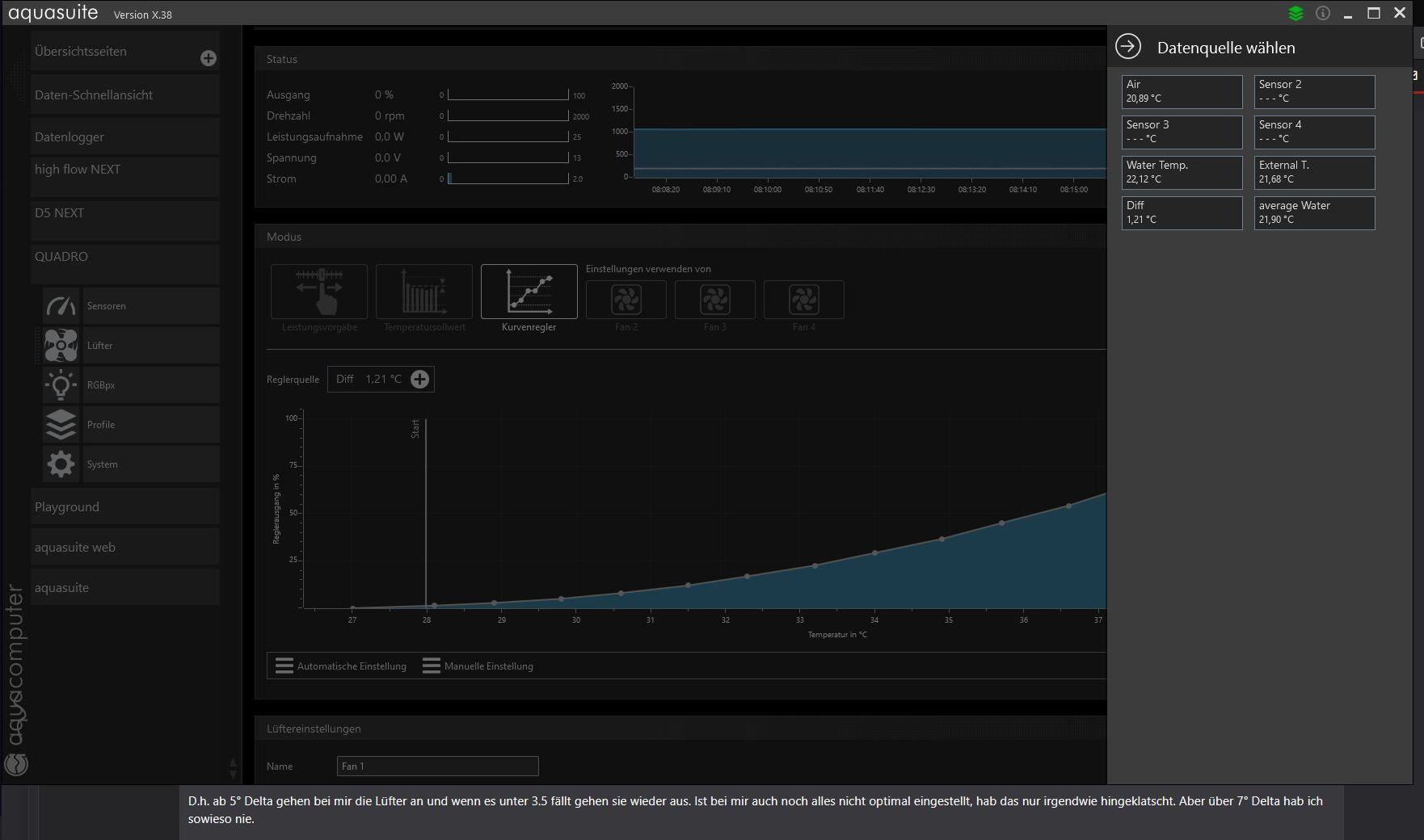Choose Water Temp. as data source
1424x840 pixels.
click(x=1182, y=173)
